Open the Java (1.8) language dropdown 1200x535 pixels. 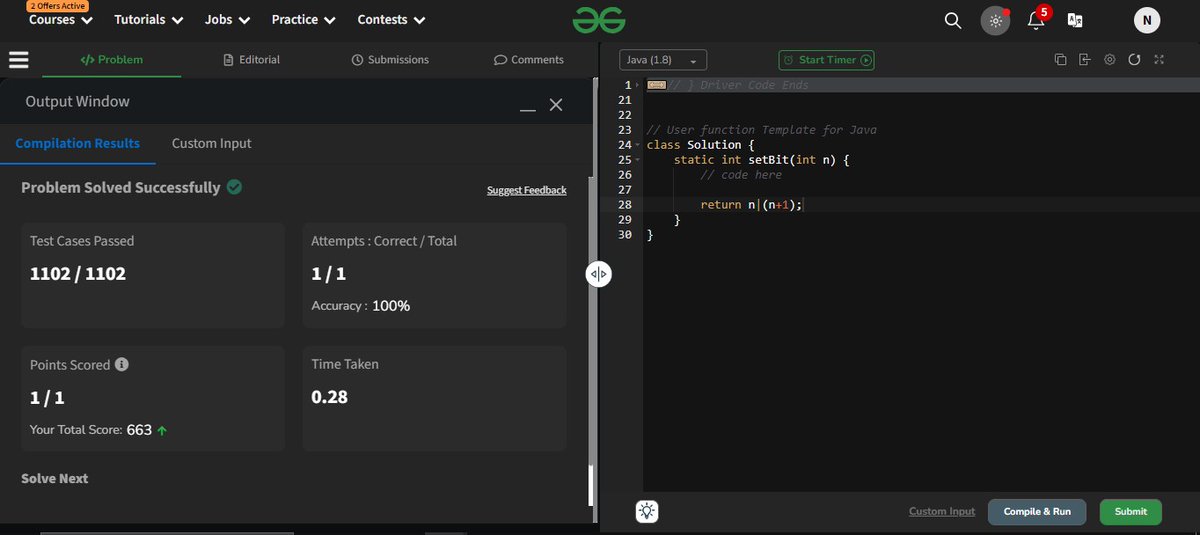(x=664, y=60)
